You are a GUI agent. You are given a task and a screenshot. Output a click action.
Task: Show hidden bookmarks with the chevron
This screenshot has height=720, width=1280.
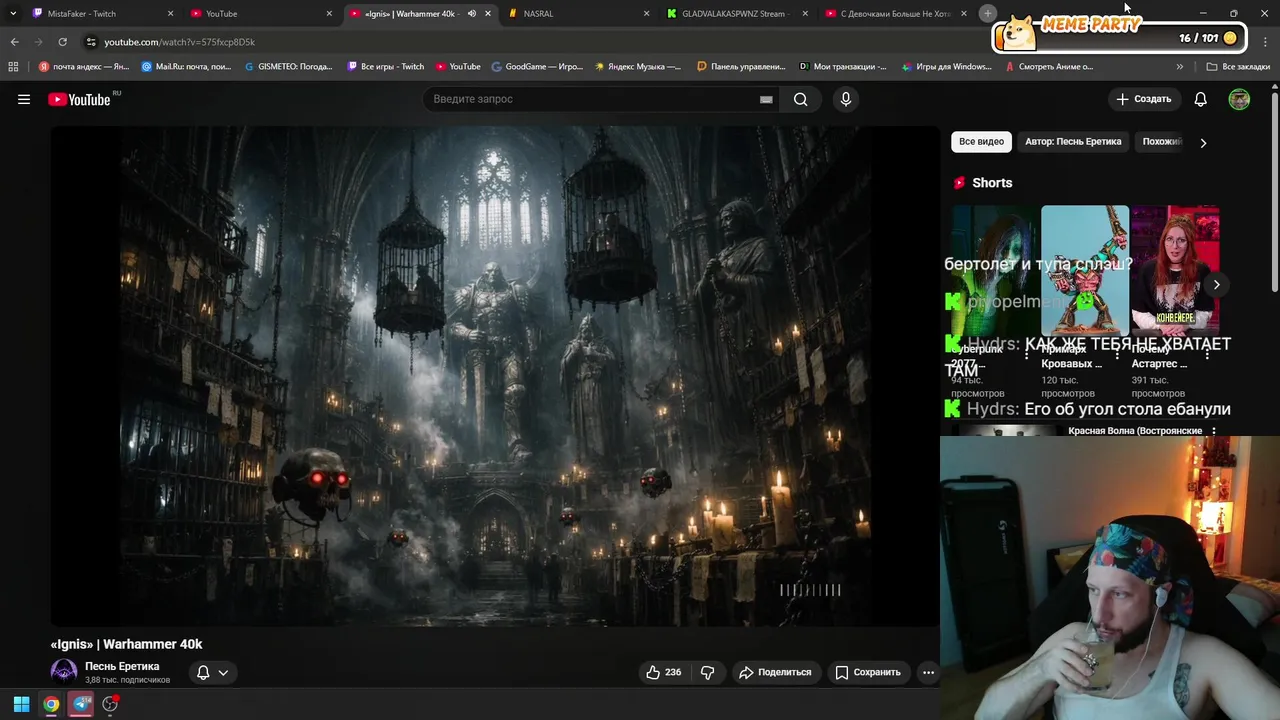[1180, 67]
